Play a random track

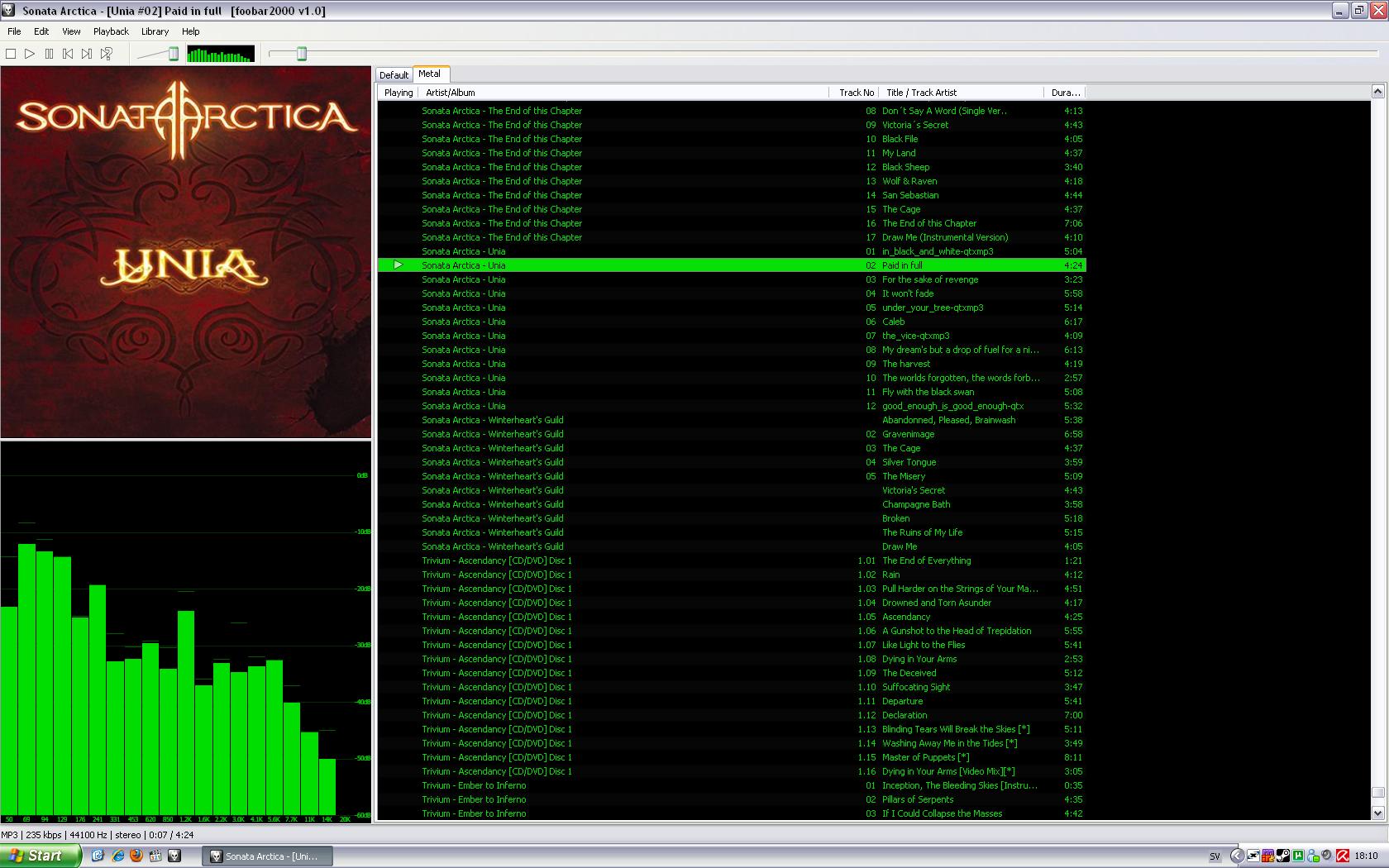[107, 54]
